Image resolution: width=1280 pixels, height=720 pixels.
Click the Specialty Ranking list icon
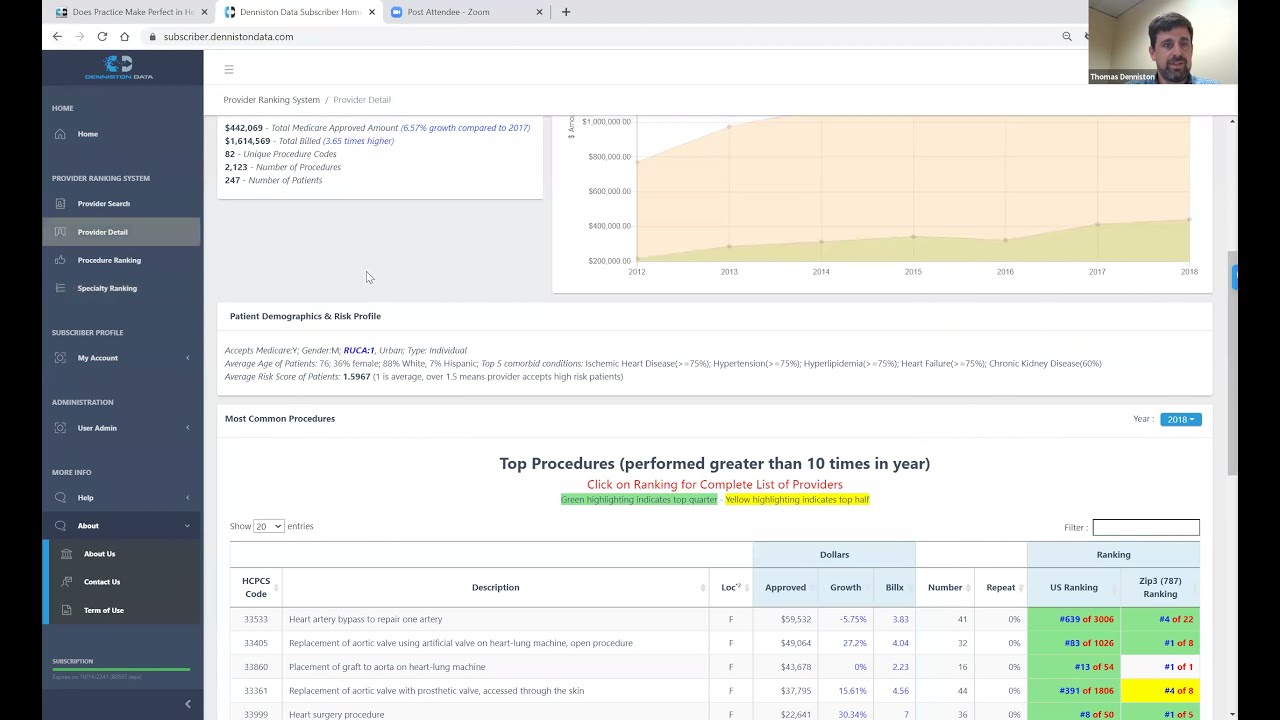pyautogui.click(x=60, y=288)
